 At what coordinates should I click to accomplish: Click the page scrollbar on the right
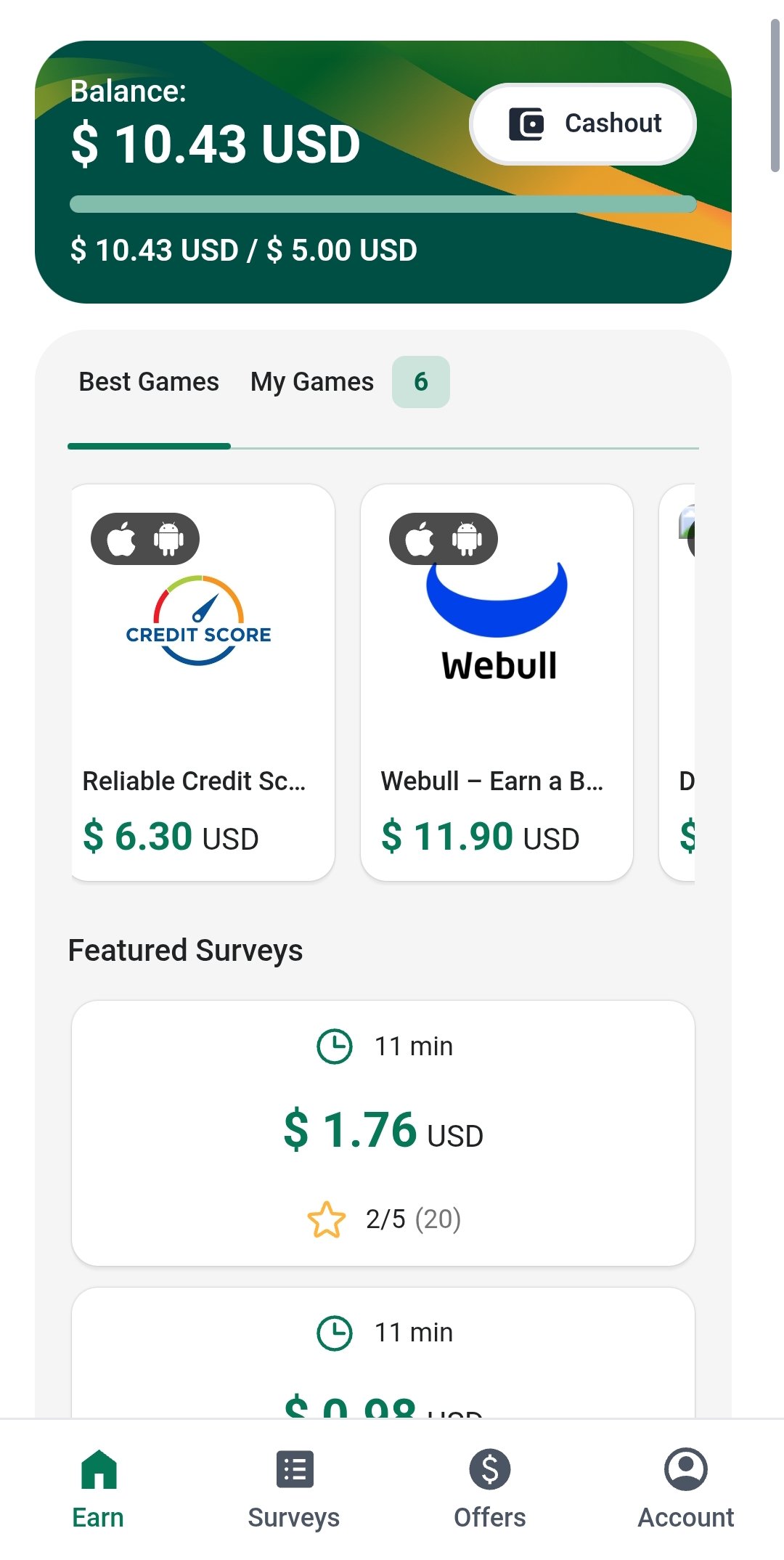click(775, 96)
